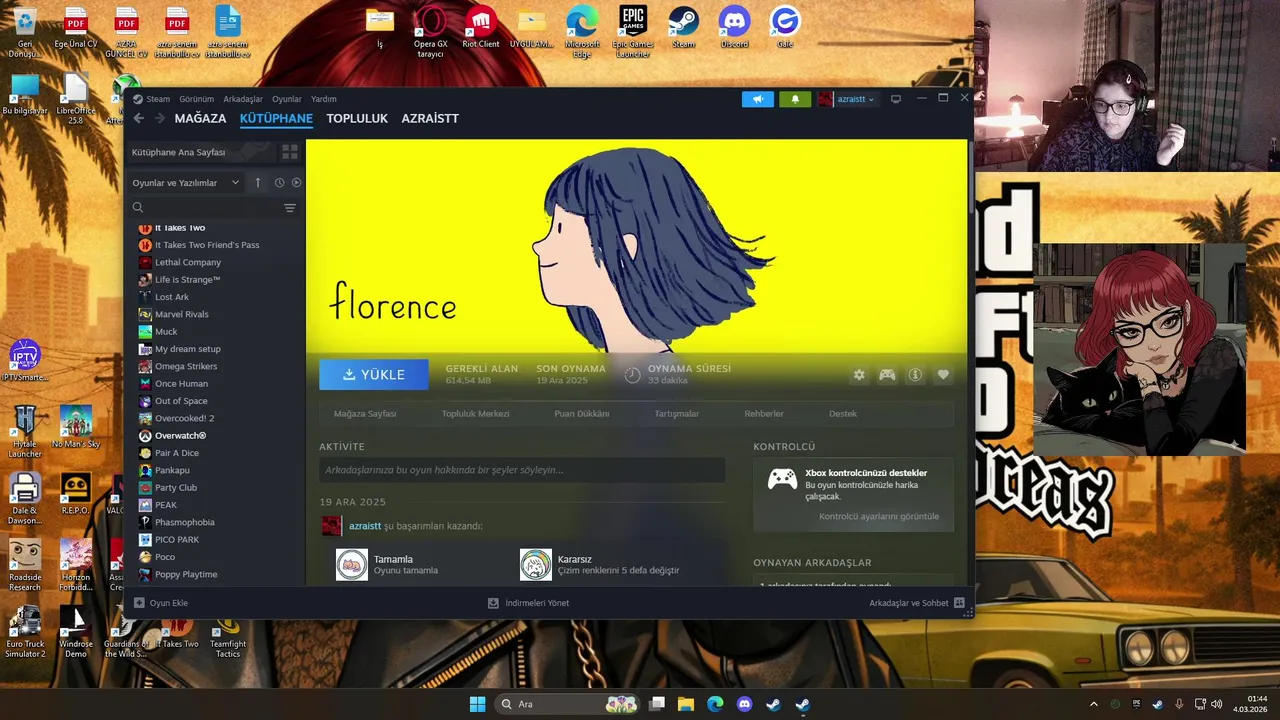
Task: Click Oyun Ekle at bottom
Action: pos(161,603)
